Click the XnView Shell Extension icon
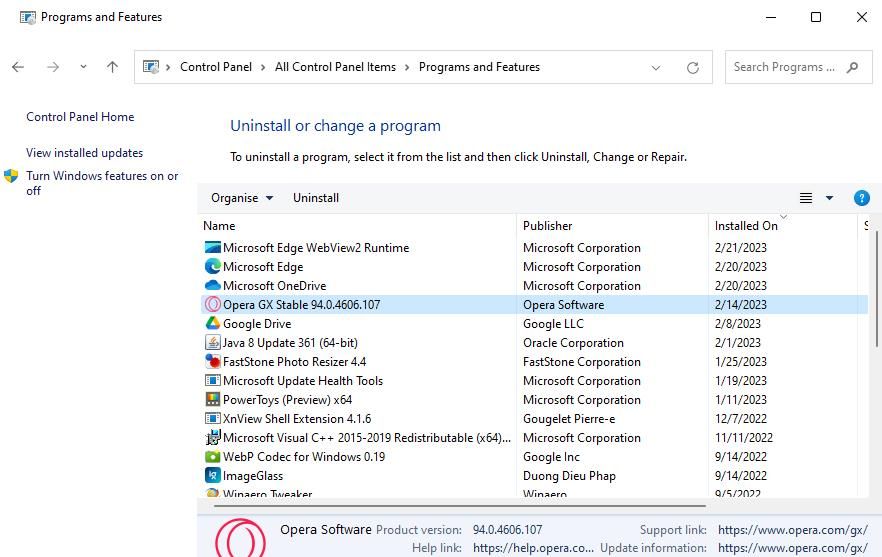This screenshot has width=882, height=557. (213, 419)
